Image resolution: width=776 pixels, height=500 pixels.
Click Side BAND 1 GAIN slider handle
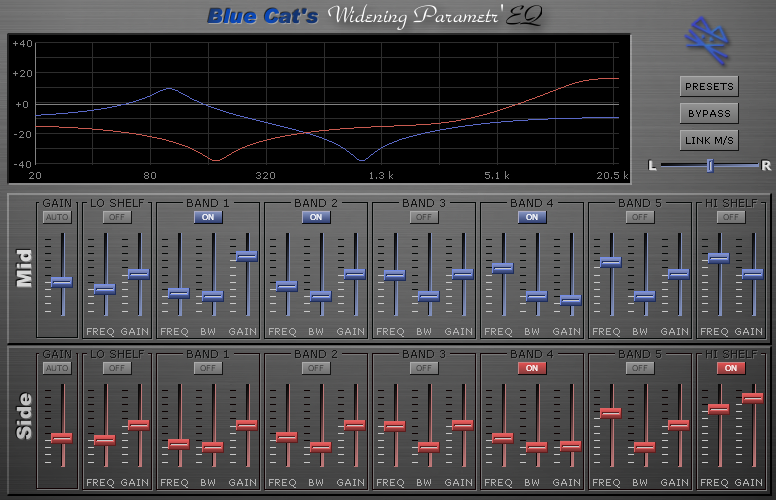247,425
